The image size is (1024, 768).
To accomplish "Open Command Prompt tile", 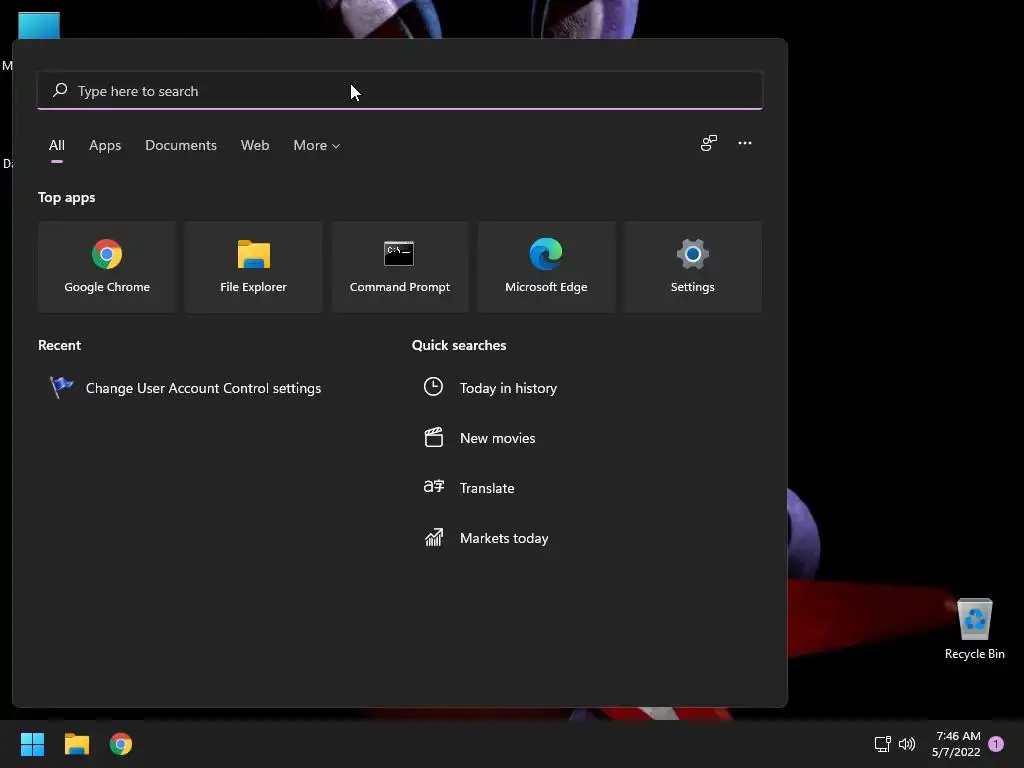I will (400, 266).
